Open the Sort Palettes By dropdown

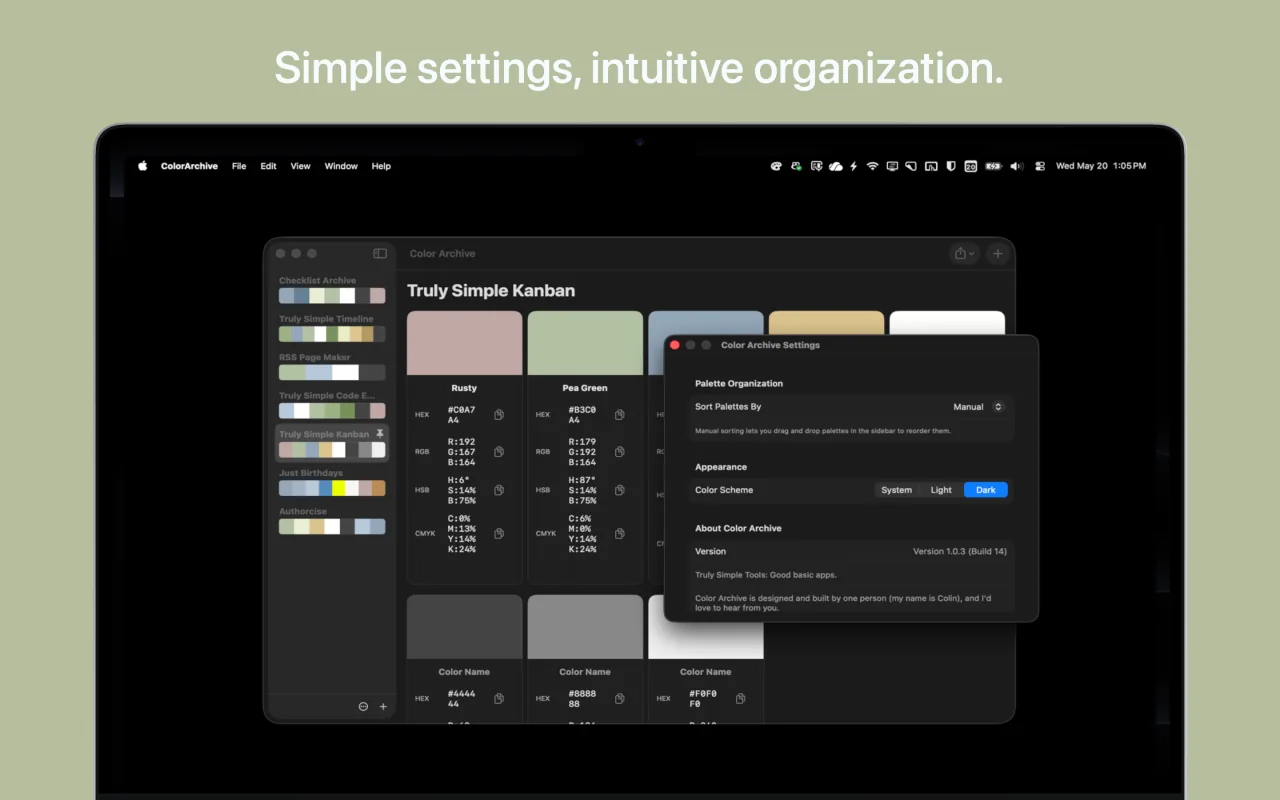click(x=978, y=407)
